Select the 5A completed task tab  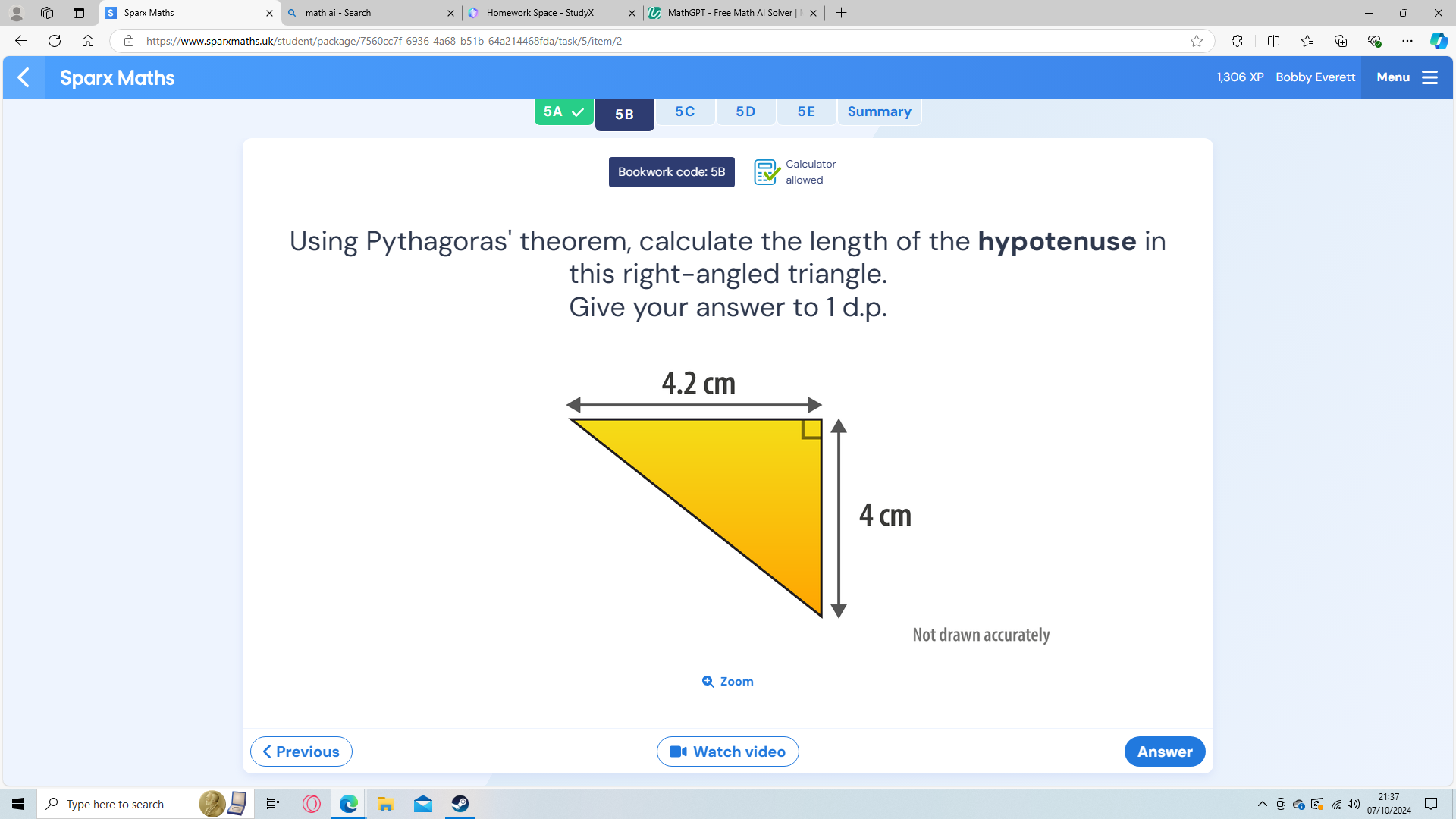click(563, 111)
